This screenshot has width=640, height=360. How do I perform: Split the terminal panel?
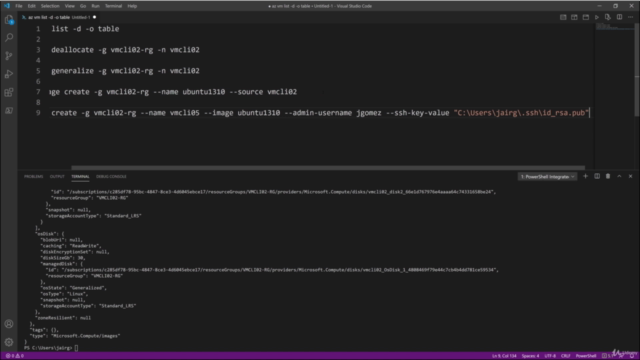coord(597,176)
